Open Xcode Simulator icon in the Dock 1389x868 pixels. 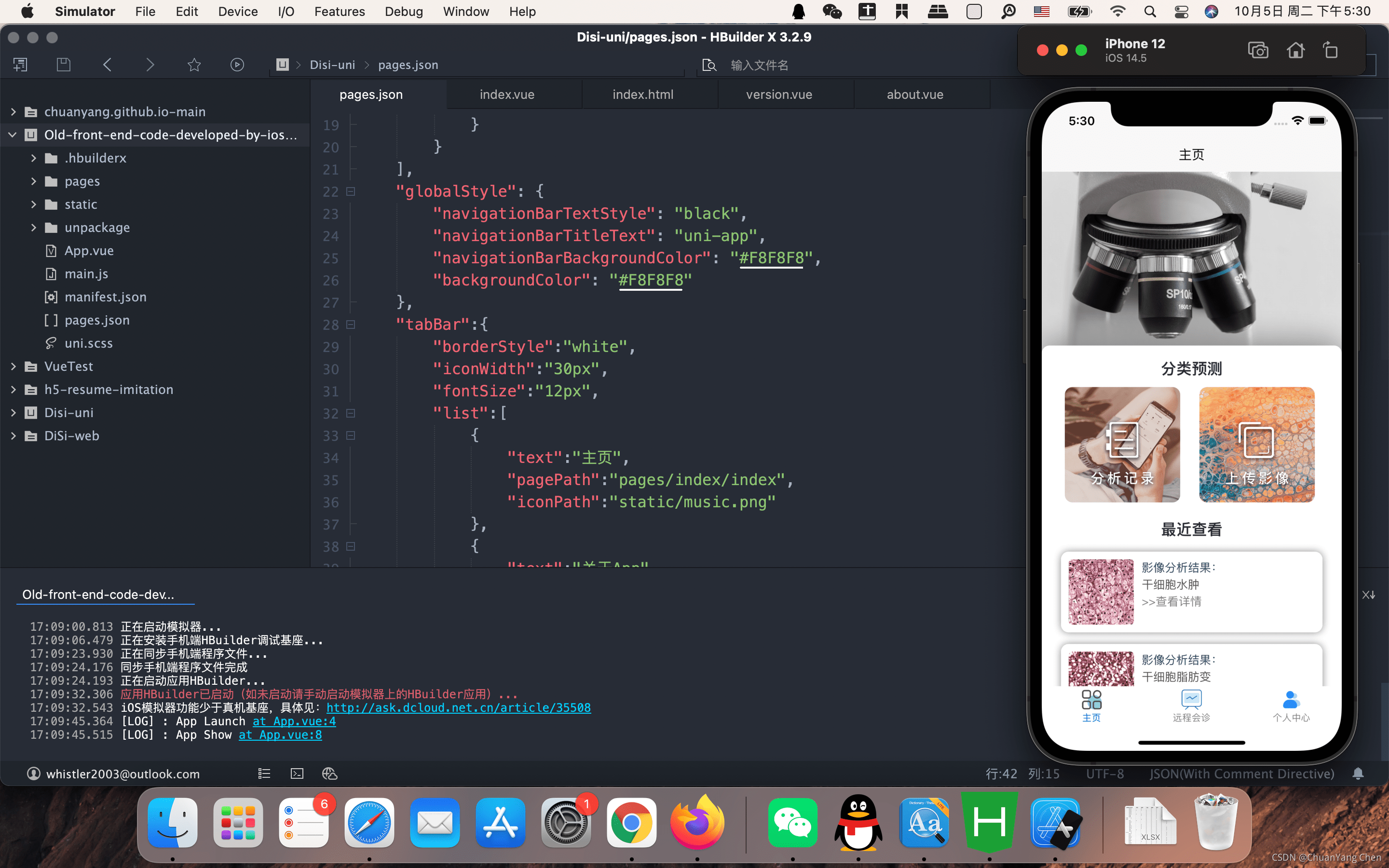click(x=1056, y=823)
